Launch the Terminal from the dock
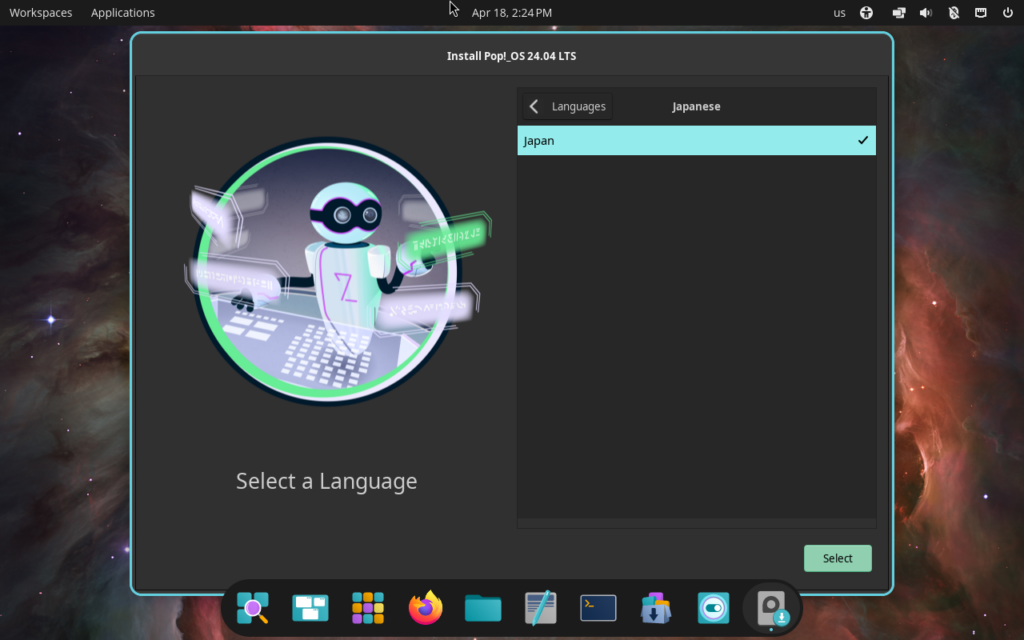The width and height of the screenshot is (1024, 640). pos(598,607)
